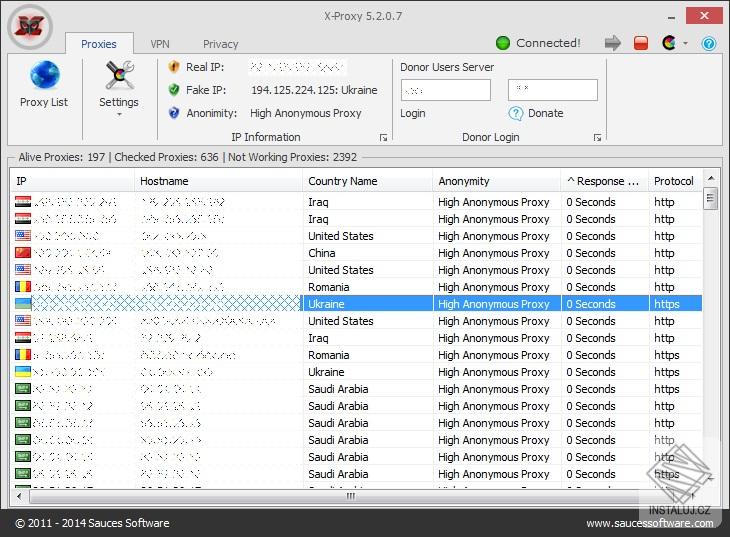This screenshot has width=730, height=537.
Task: Click the donor username input field
Action: (446, 90)
